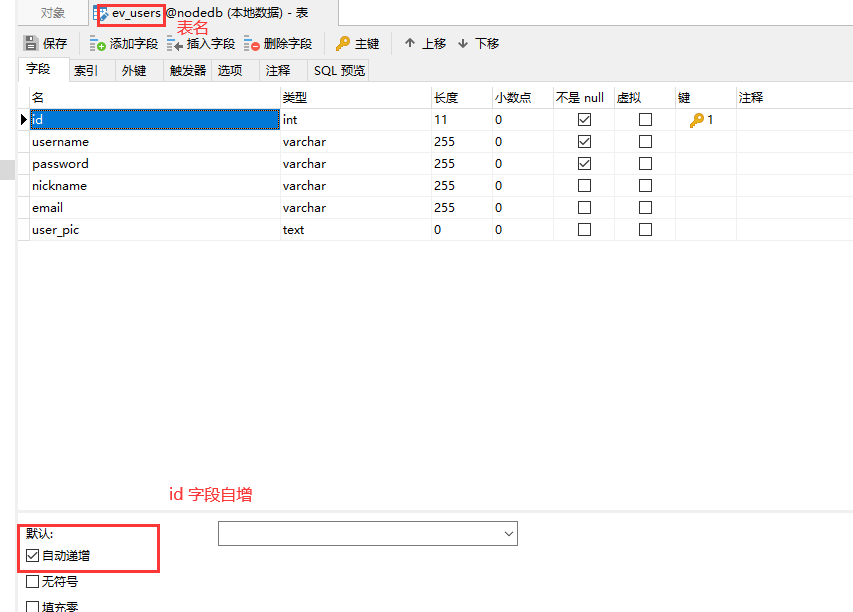Switch to the SQL Preview (SQL 预览) tab
This screenshot has width=853, height=612.
338,71
